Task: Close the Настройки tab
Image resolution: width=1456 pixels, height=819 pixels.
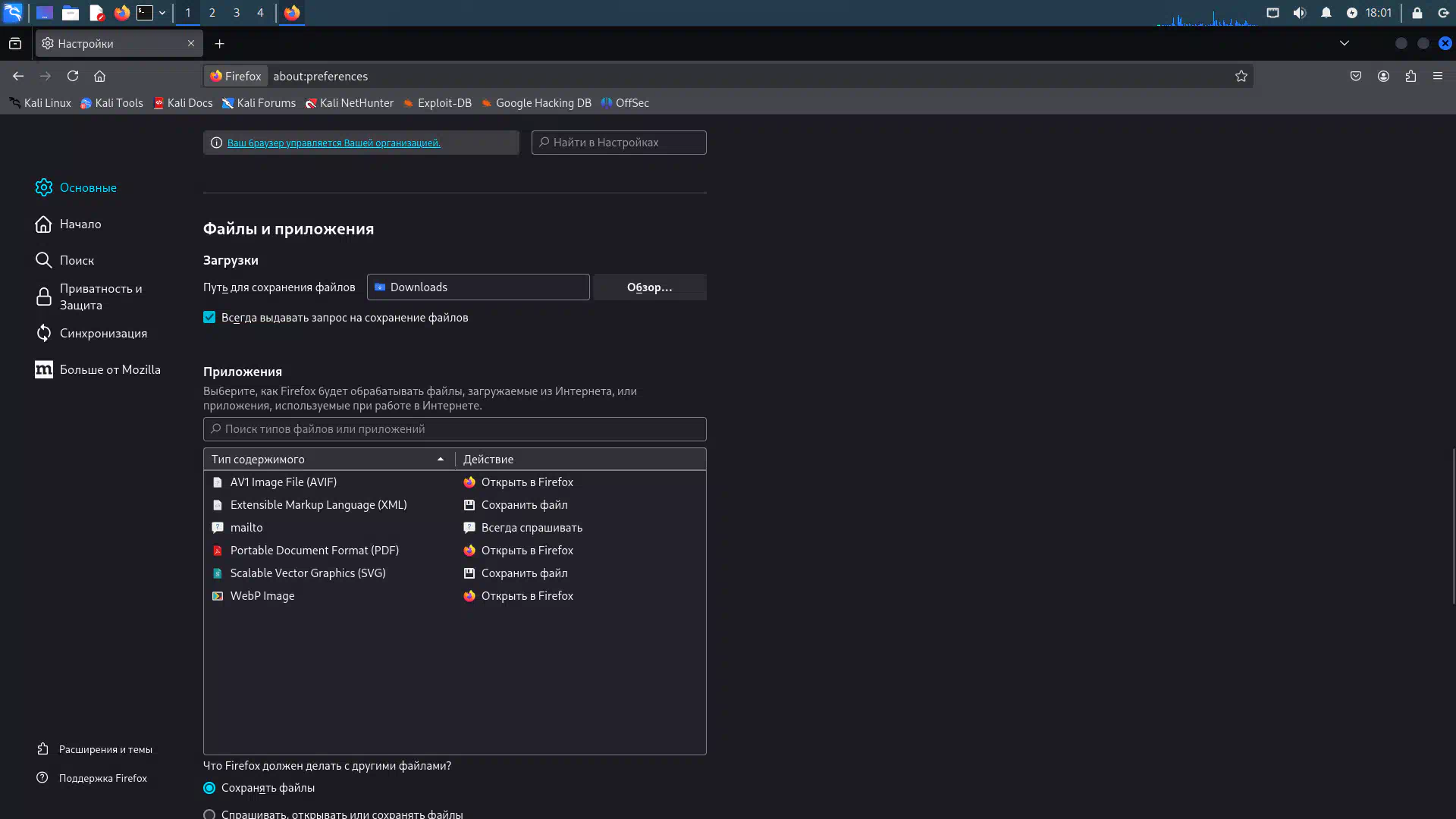Action: point(191,44)
